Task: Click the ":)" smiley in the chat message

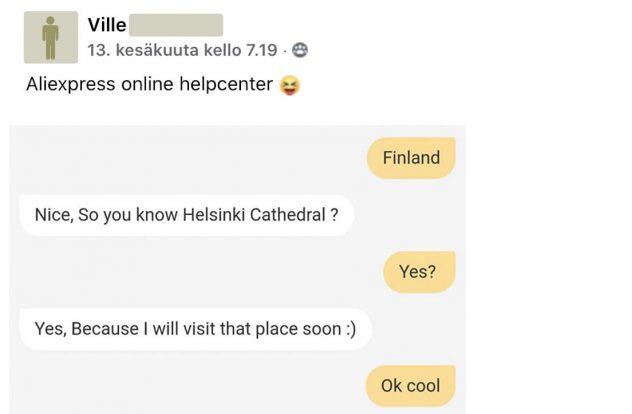Action: pos(347,328)
